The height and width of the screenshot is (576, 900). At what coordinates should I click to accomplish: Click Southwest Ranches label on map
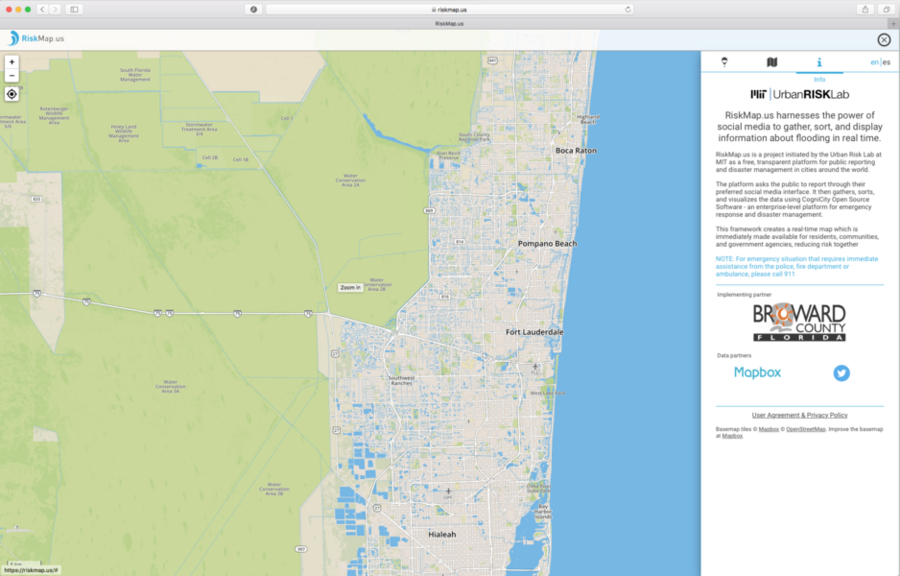401,380
